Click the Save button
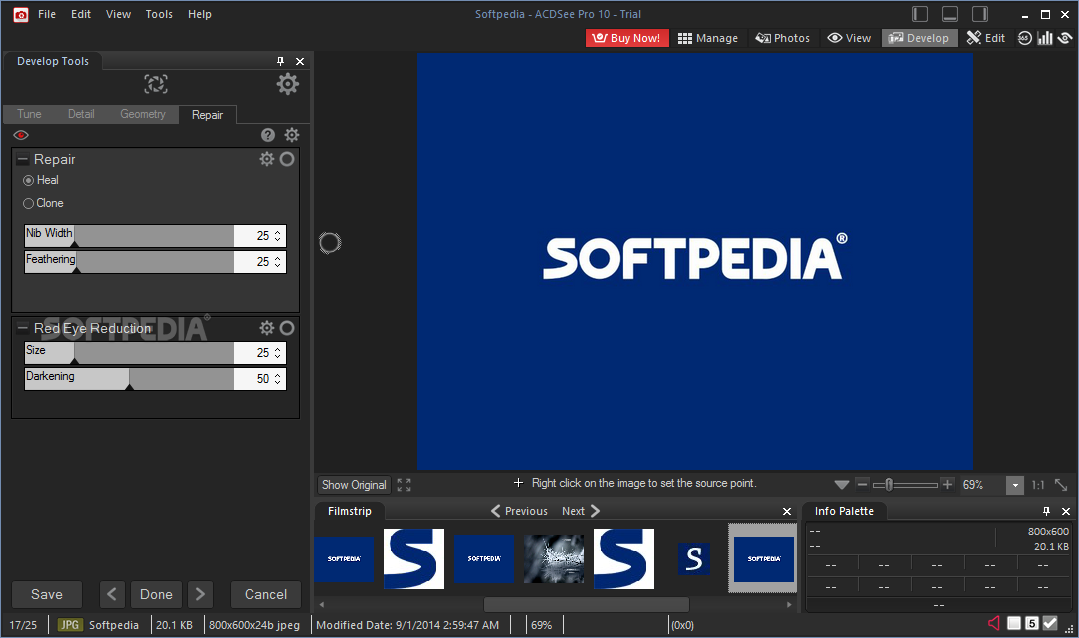The image size is (1079, 638). click(x=47, y=594)
